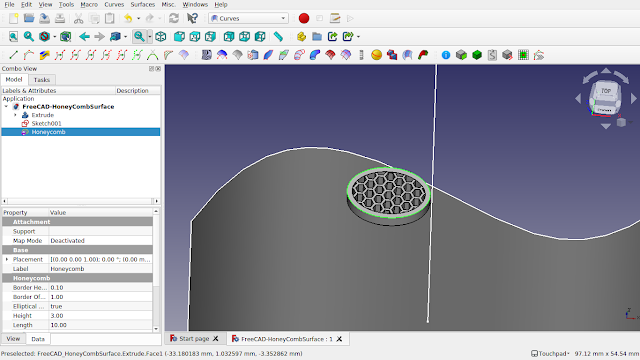Expand the Extrude tree item
The width and height of the screenshot is (640, 360).
16,115
